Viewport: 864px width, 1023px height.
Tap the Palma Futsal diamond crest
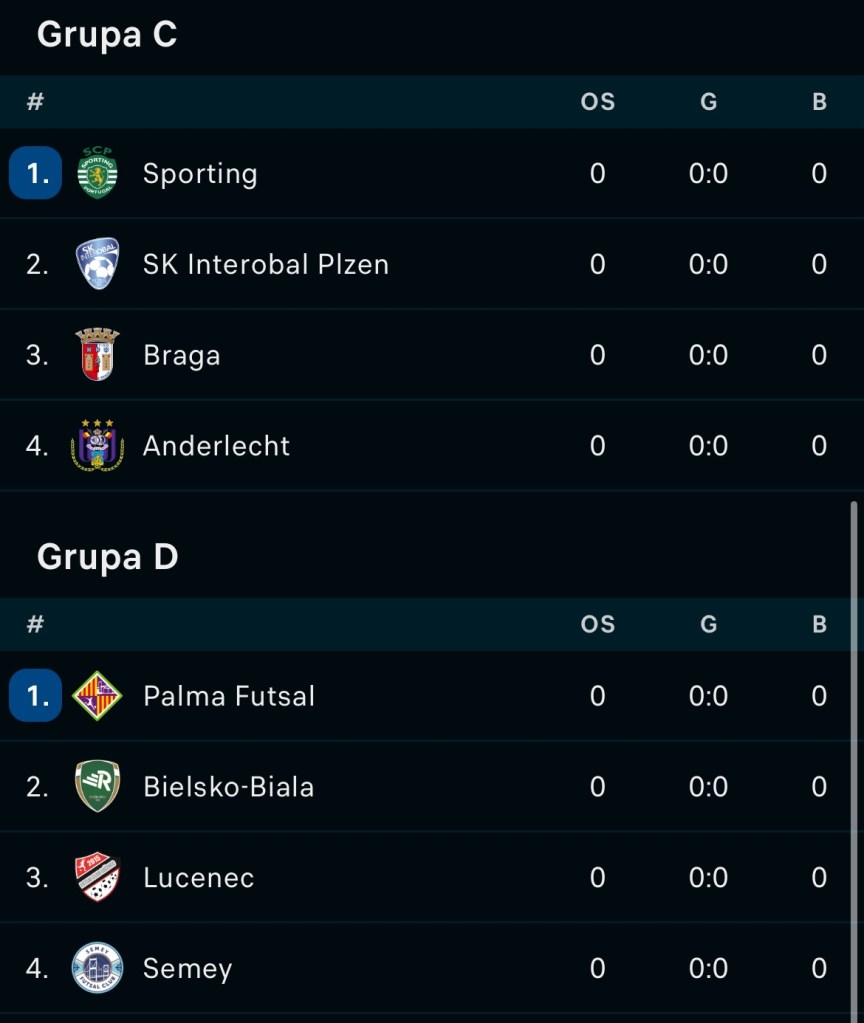97,696
